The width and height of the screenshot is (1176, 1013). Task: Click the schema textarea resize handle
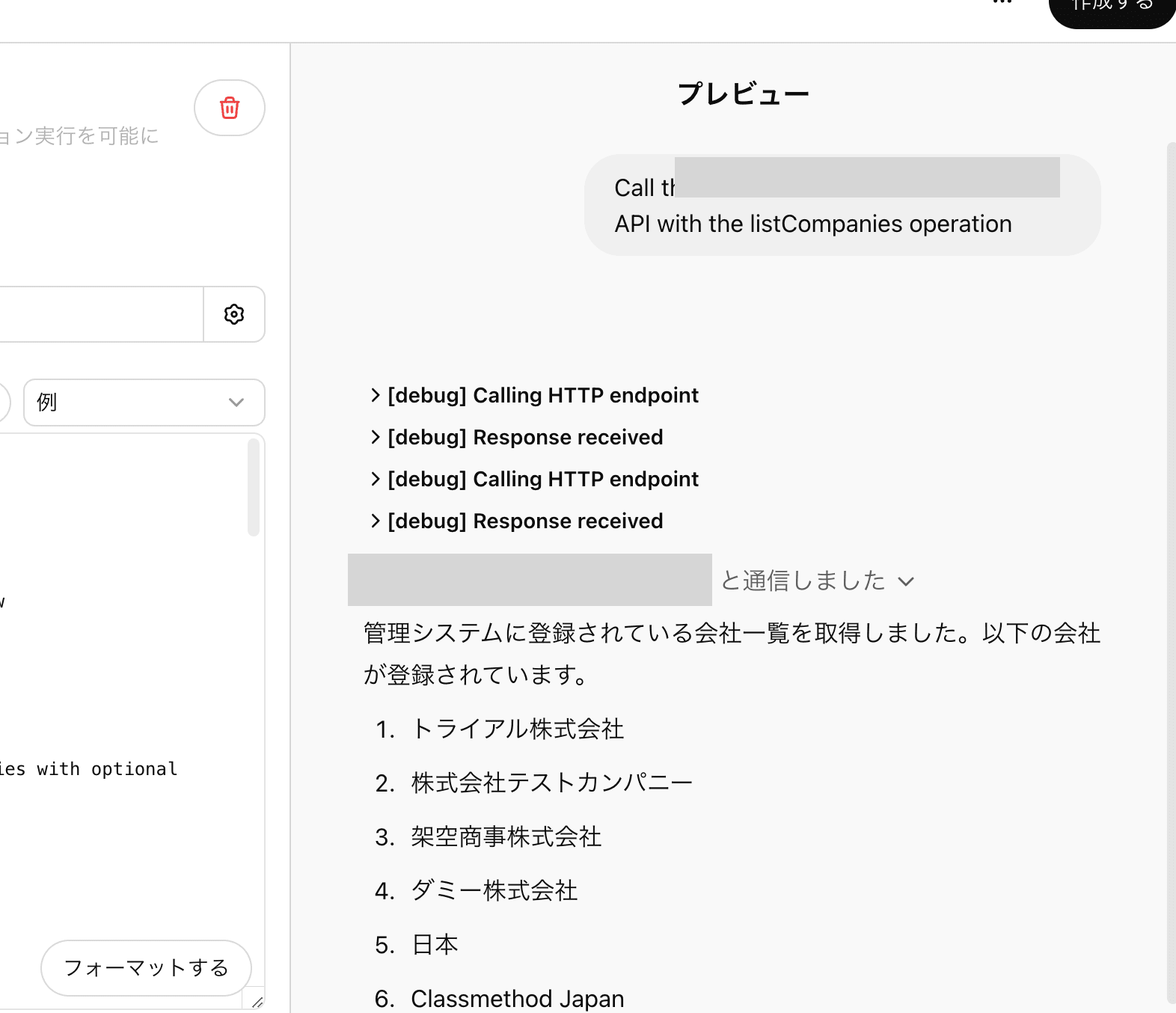click(x=257, y=1002)
